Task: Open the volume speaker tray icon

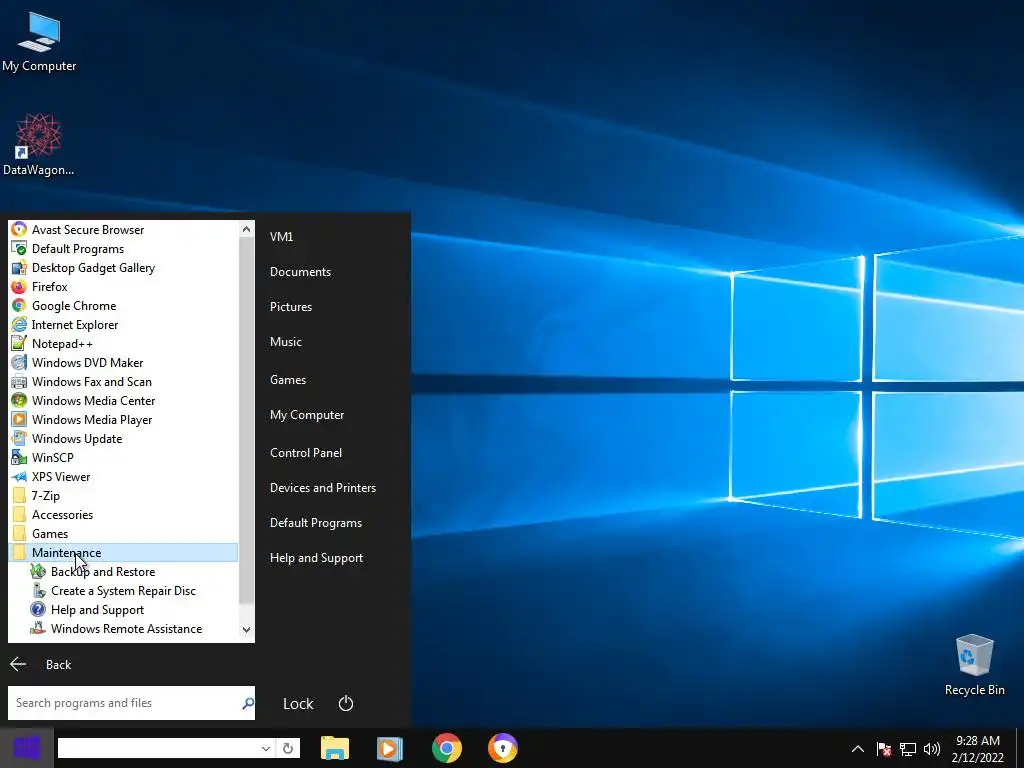Action: [x=932, y=749]
